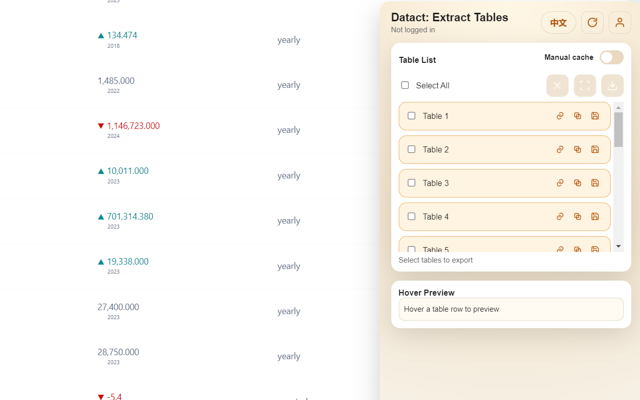Click the download export icon button

tap(612, 86)
